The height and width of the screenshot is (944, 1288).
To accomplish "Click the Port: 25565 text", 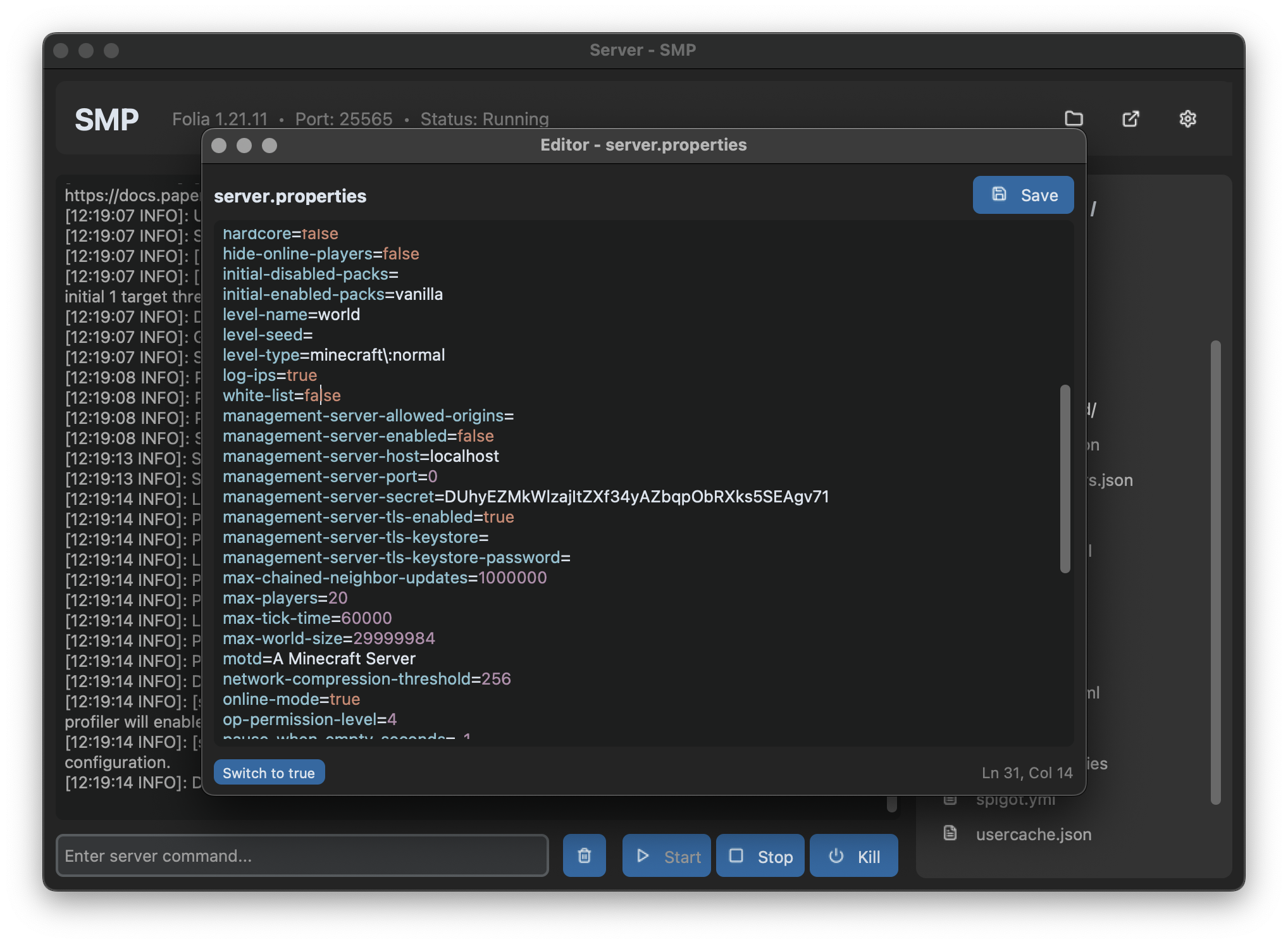I will pos(344,119).
